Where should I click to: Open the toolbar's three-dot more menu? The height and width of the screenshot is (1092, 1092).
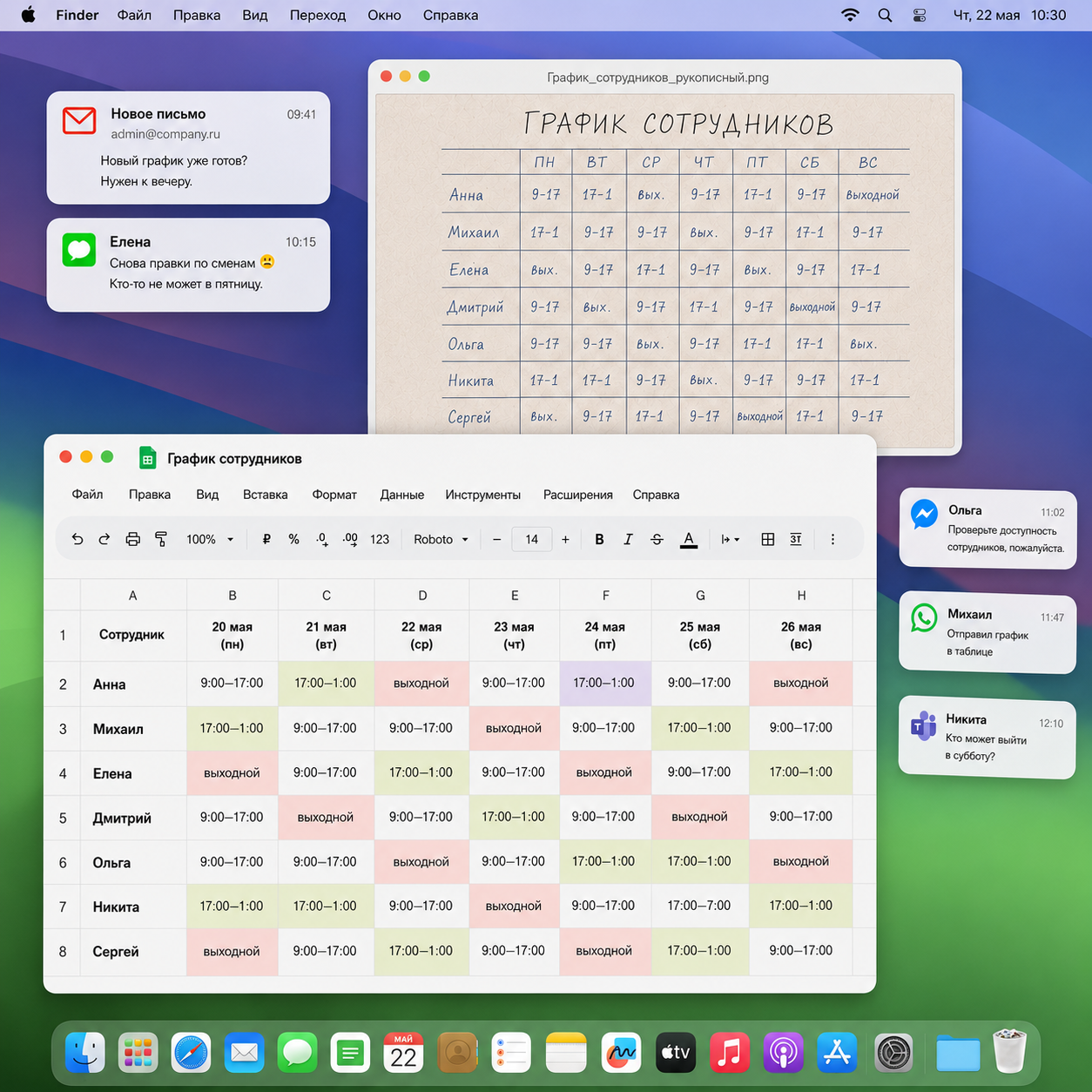[832, 539]
